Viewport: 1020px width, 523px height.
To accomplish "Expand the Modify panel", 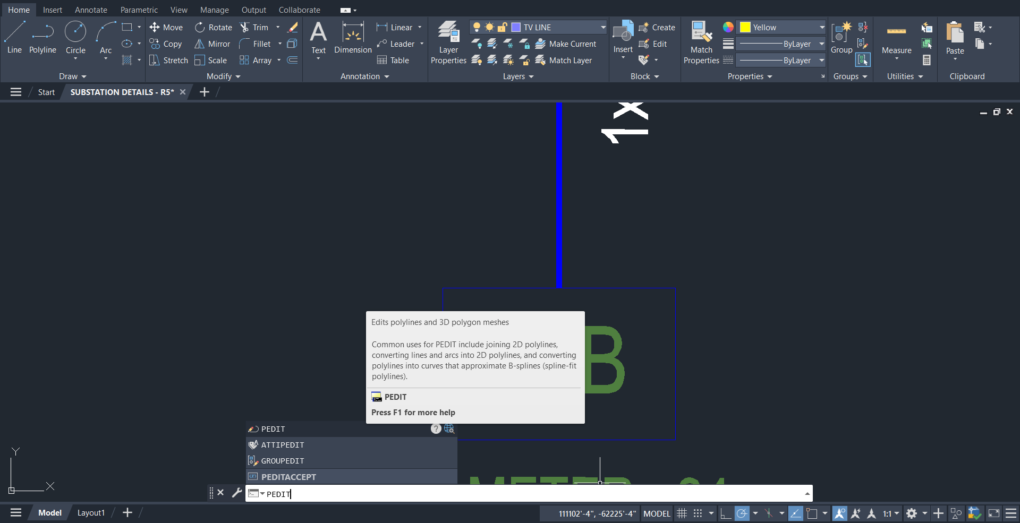I will click(223, 76).
